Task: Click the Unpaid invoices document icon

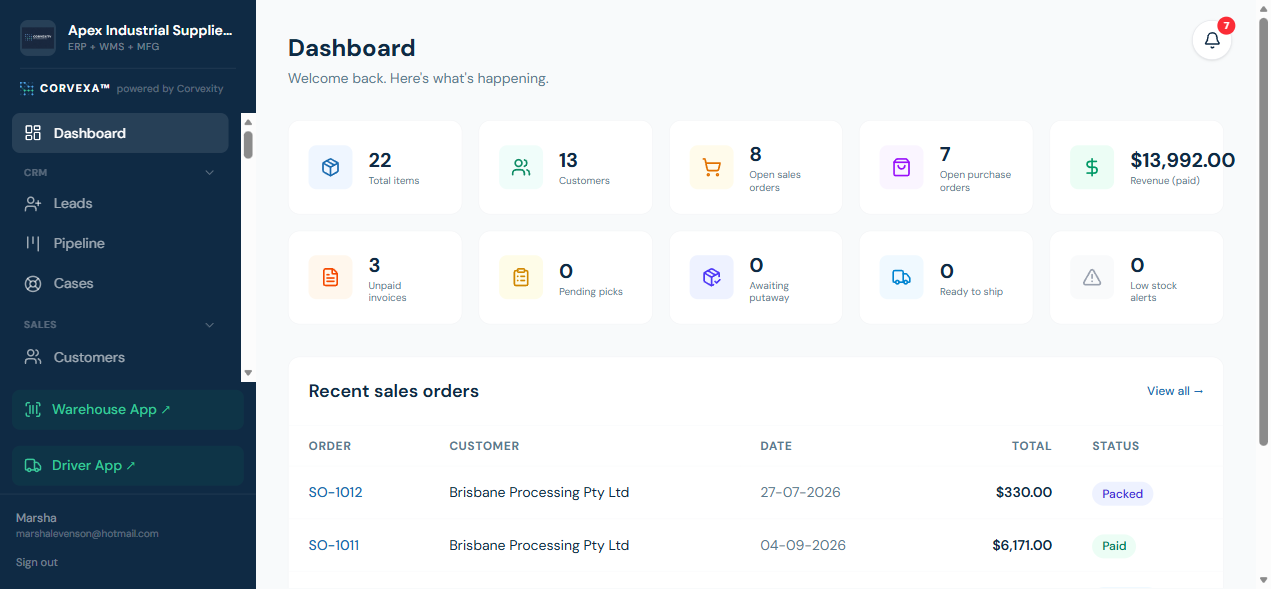Action: (x=330, y=278)
